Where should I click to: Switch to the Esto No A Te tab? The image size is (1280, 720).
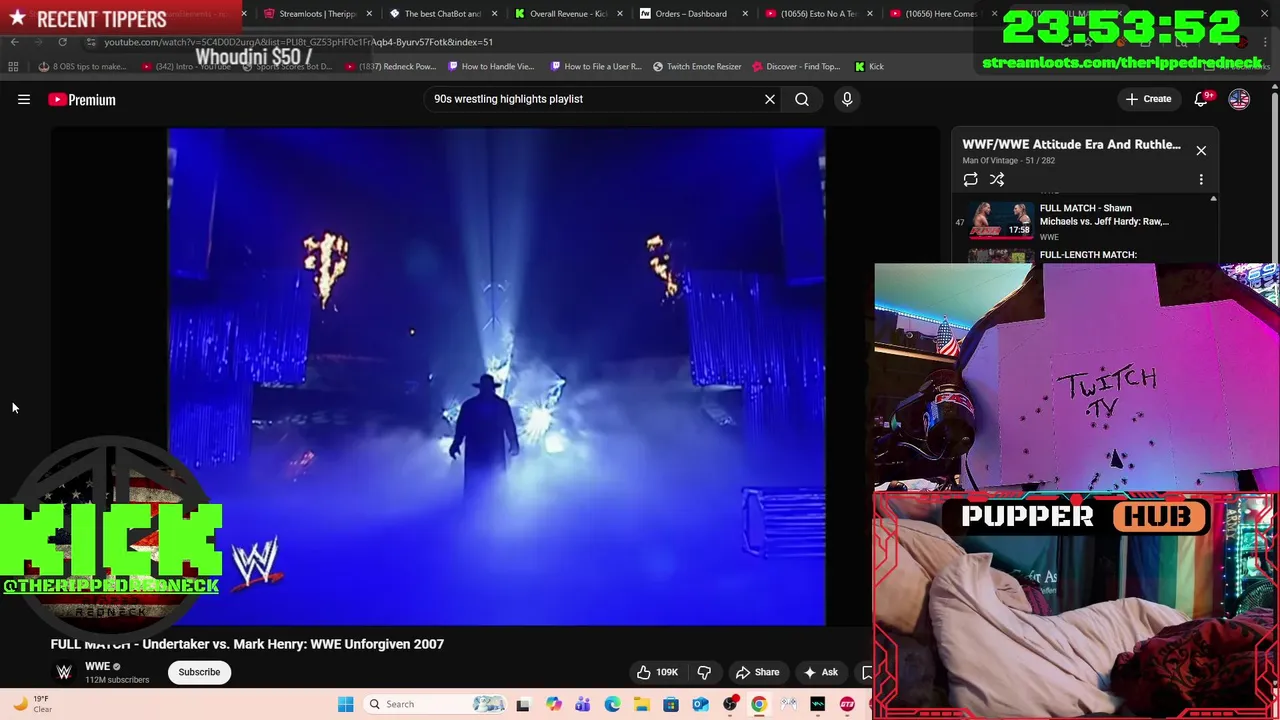[818, 14]
